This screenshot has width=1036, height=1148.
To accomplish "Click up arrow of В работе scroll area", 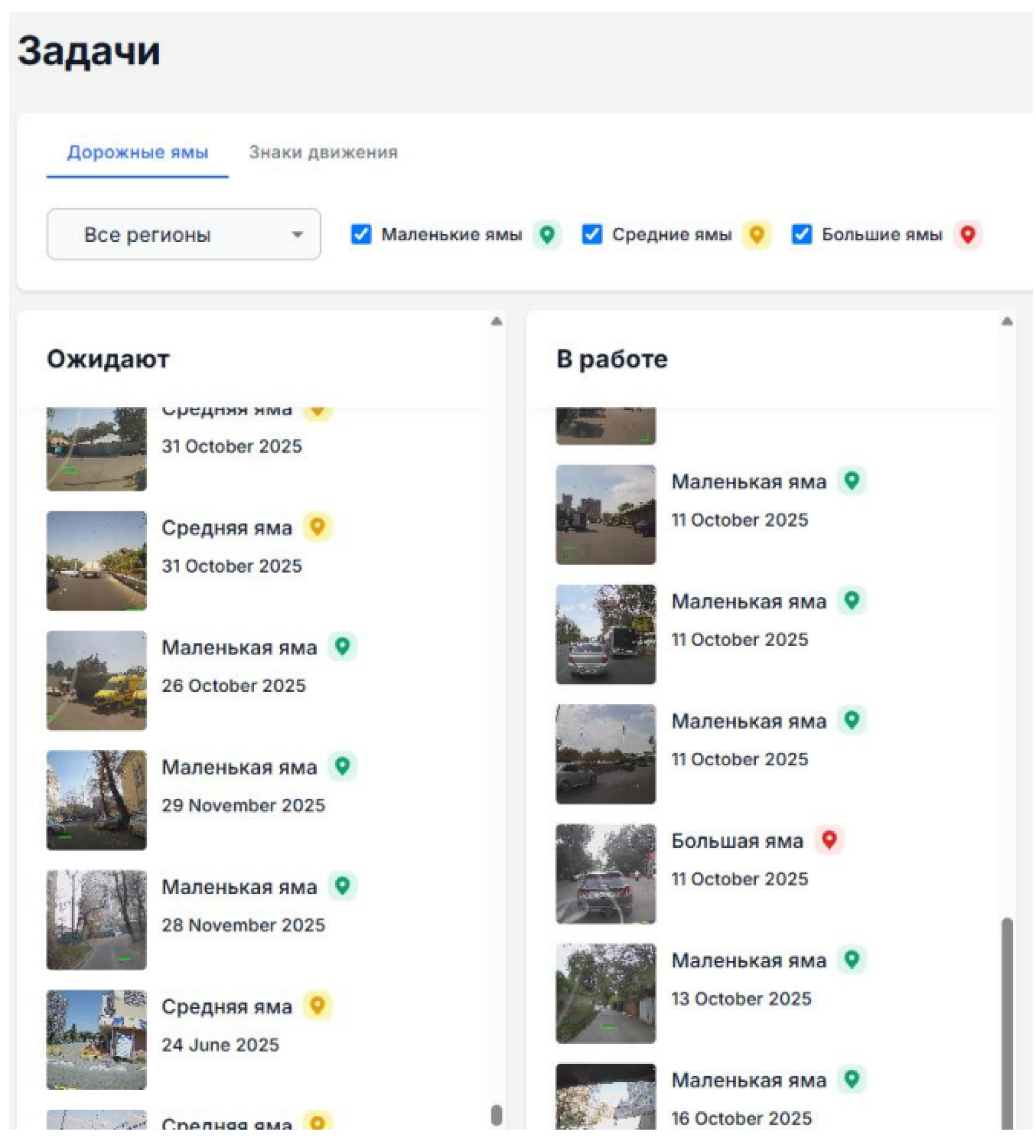I will coord(1008,322).
